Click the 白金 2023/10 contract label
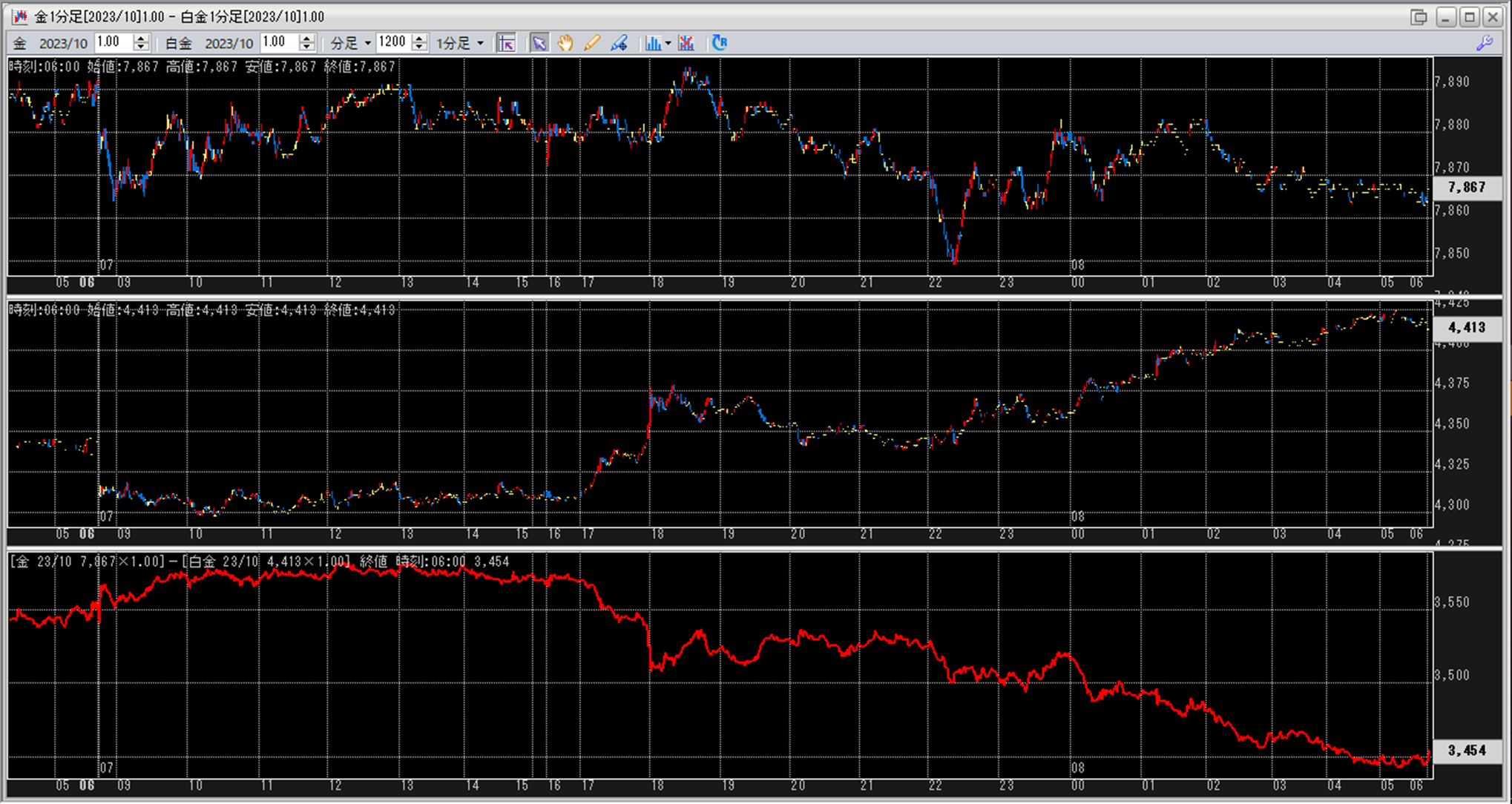 208,43
